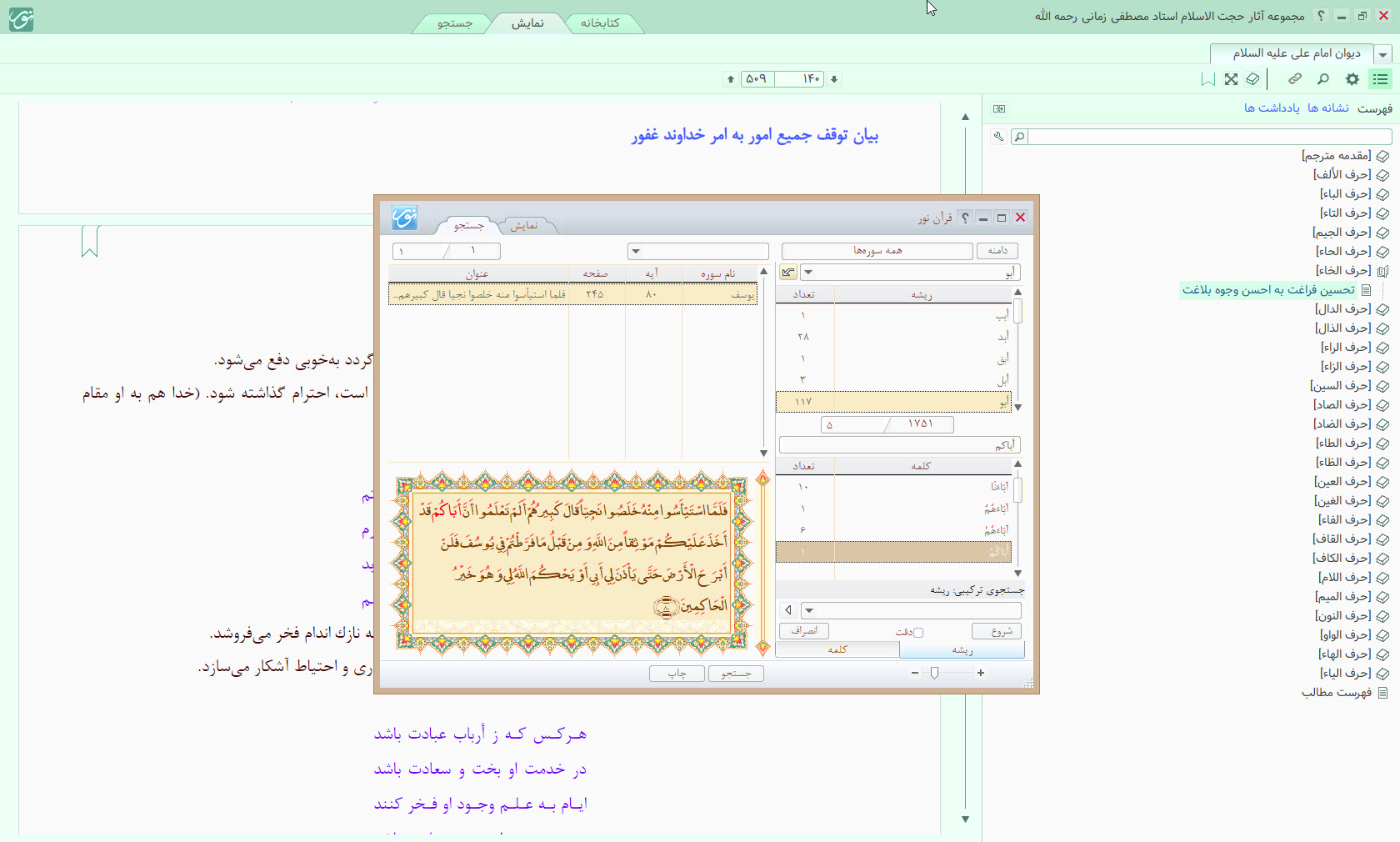Viewport: 1400px width, 842px height.
Task: Click the چاپ print button
Action: (x=677, y=674)
